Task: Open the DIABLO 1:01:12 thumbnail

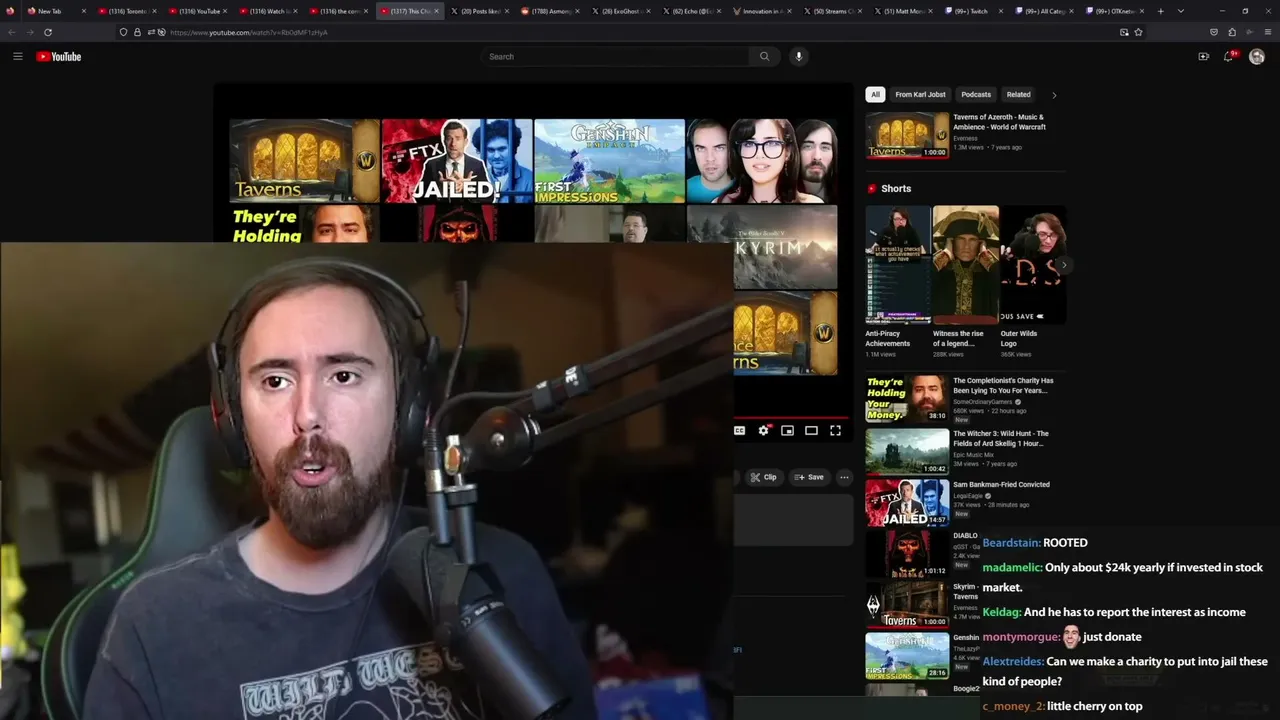Action: [907, 553]
